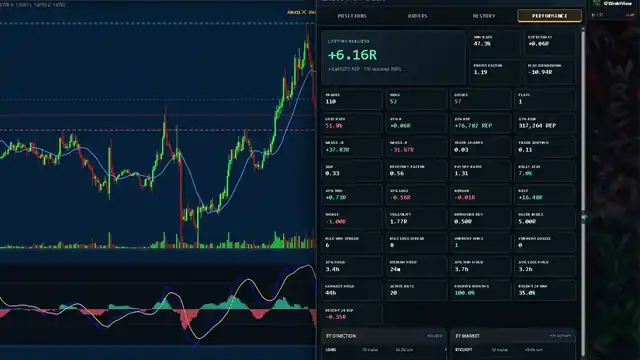
Task: Select the LONG row in By Direction
Action: pos(384,350)
